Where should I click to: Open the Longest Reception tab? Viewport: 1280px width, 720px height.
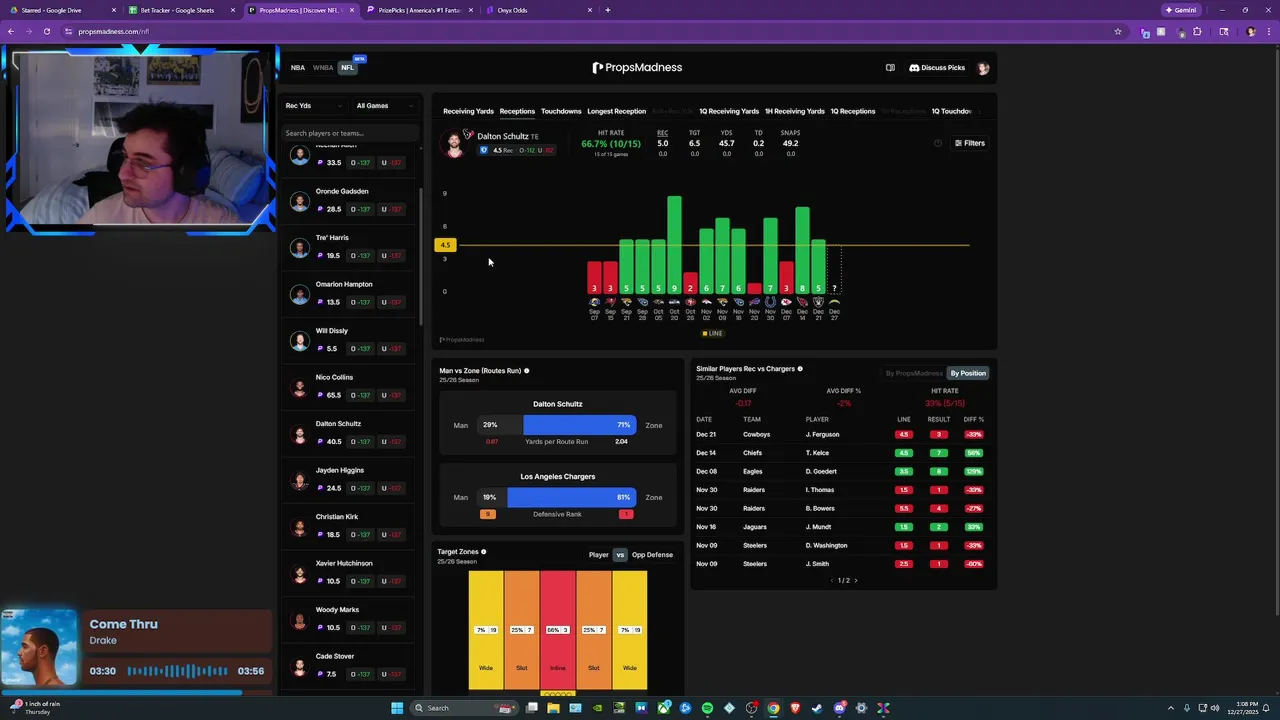click(x=616, y=111)
